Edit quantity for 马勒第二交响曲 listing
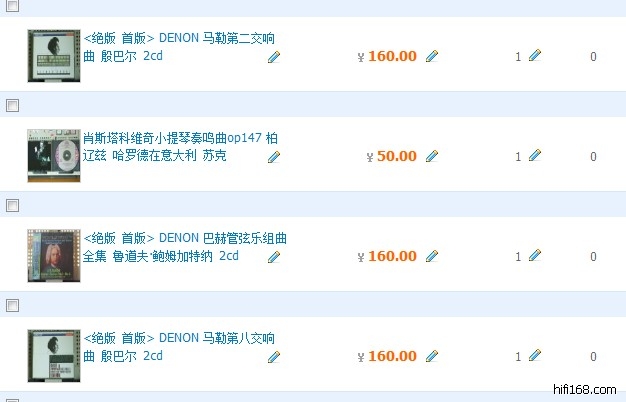Viewport: 626px width, 402px height. pyautogui.click(x=535, y=56)
